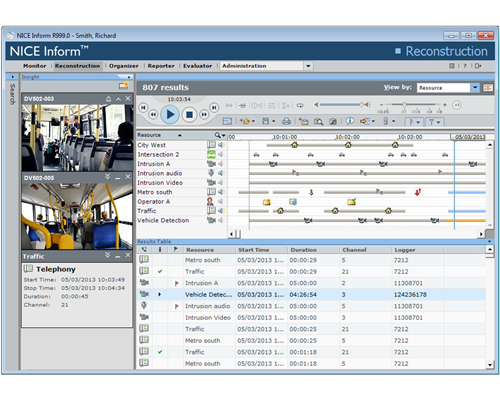This screenshot has height=400, width=500.
Task: Click the speed reset round icon
Action: 456,105
